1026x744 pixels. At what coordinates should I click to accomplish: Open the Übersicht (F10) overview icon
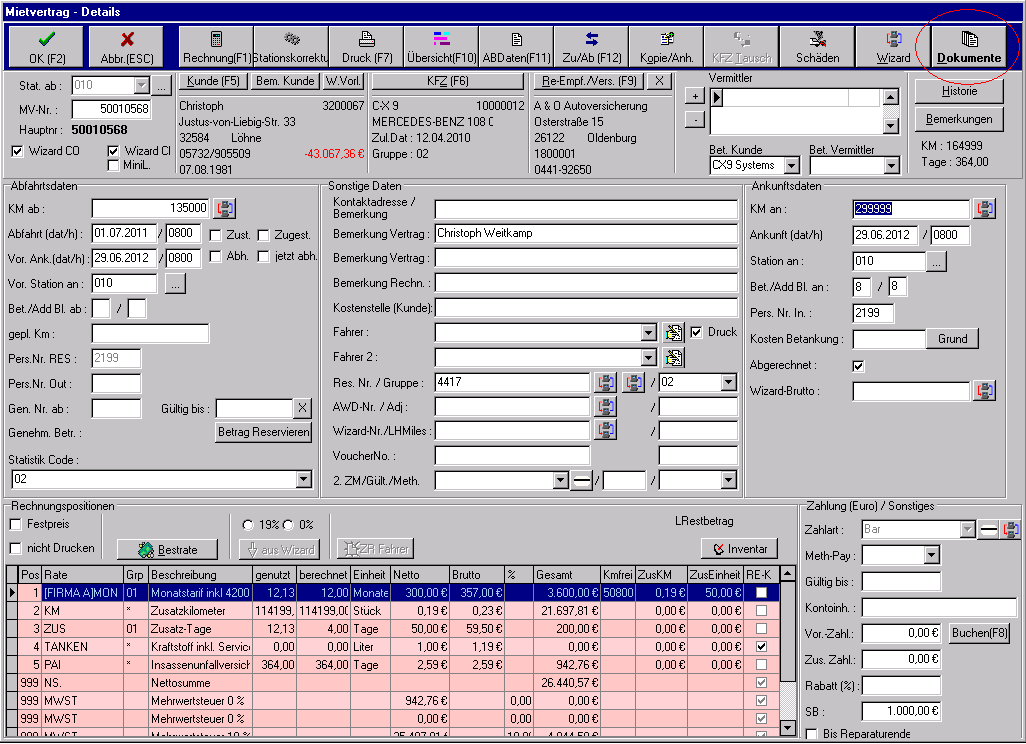pos(440,46)
